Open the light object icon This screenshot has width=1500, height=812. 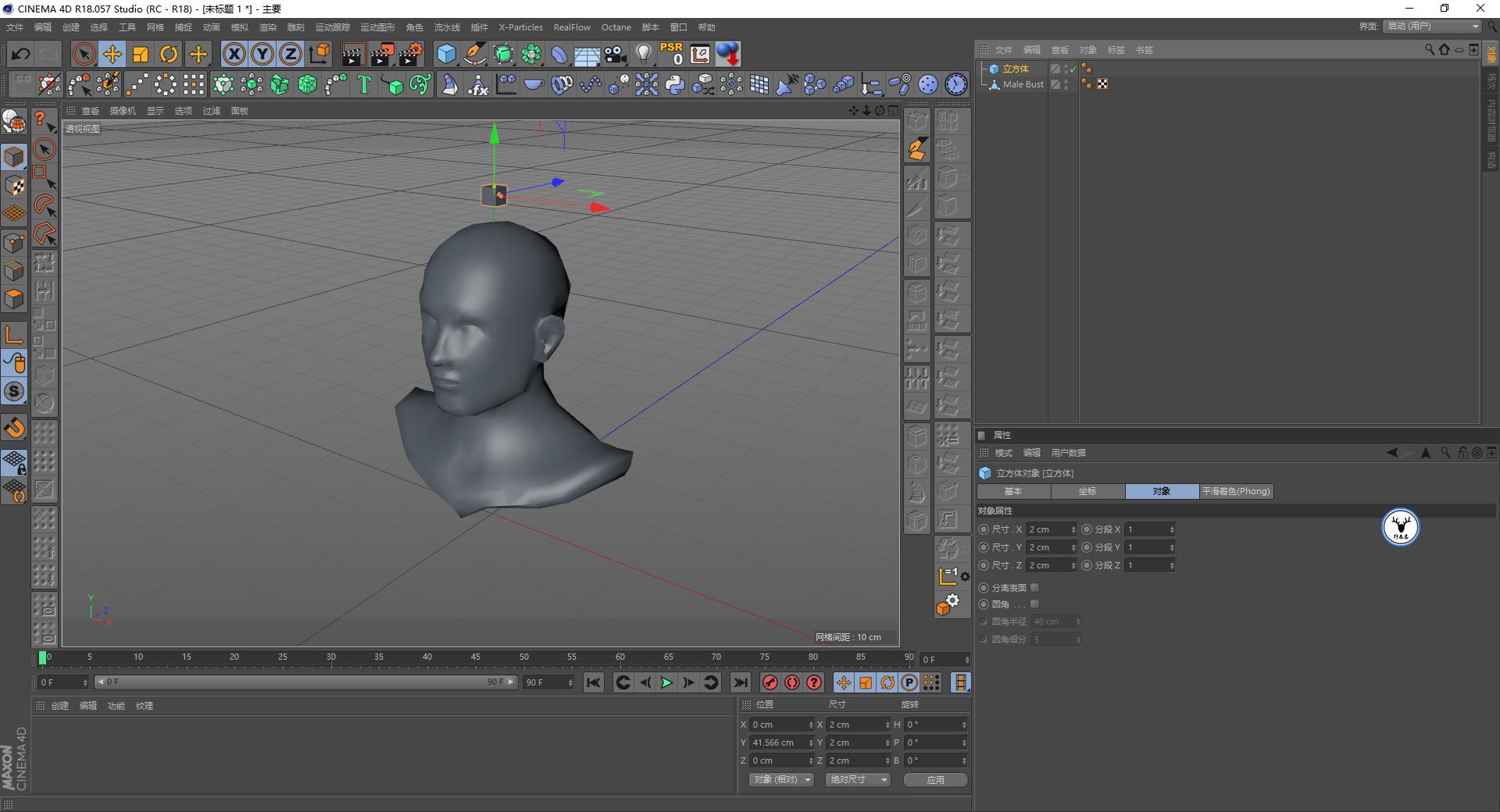click(x=643, y=54)
